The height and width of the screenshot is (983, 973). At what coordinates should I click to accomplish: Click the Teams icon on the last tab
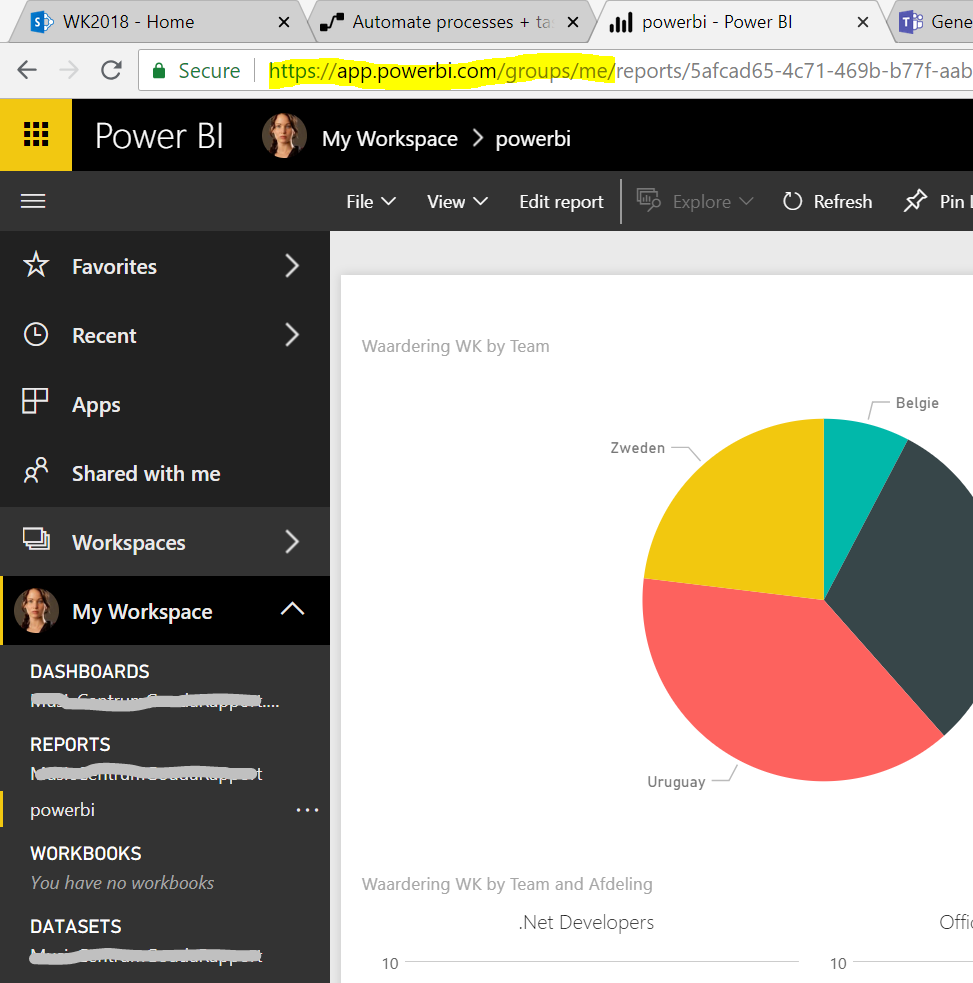911,23
